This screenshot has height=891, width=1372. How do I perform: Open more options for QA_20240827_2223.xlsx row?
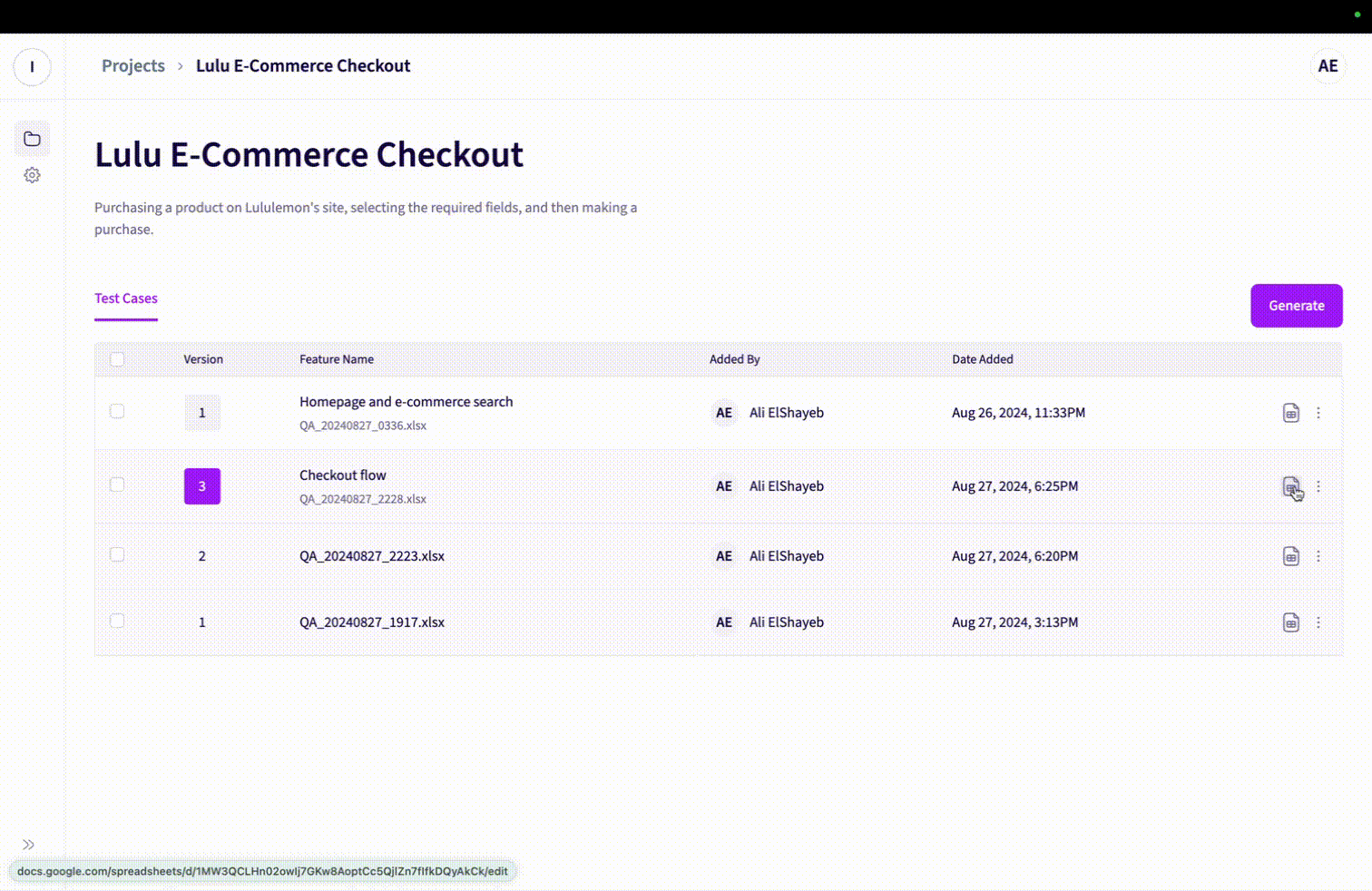[1318, 556]
